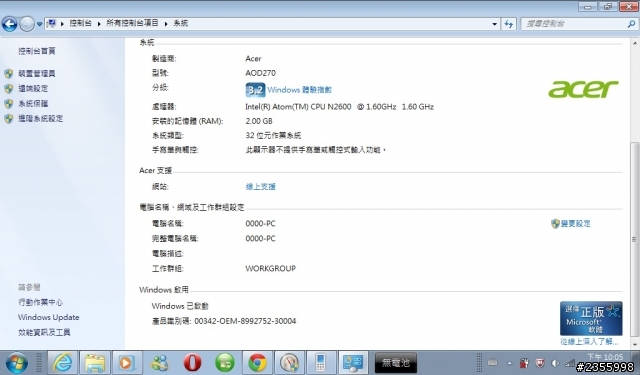Launch Opera browser from the taskbar

pos(192,363)
